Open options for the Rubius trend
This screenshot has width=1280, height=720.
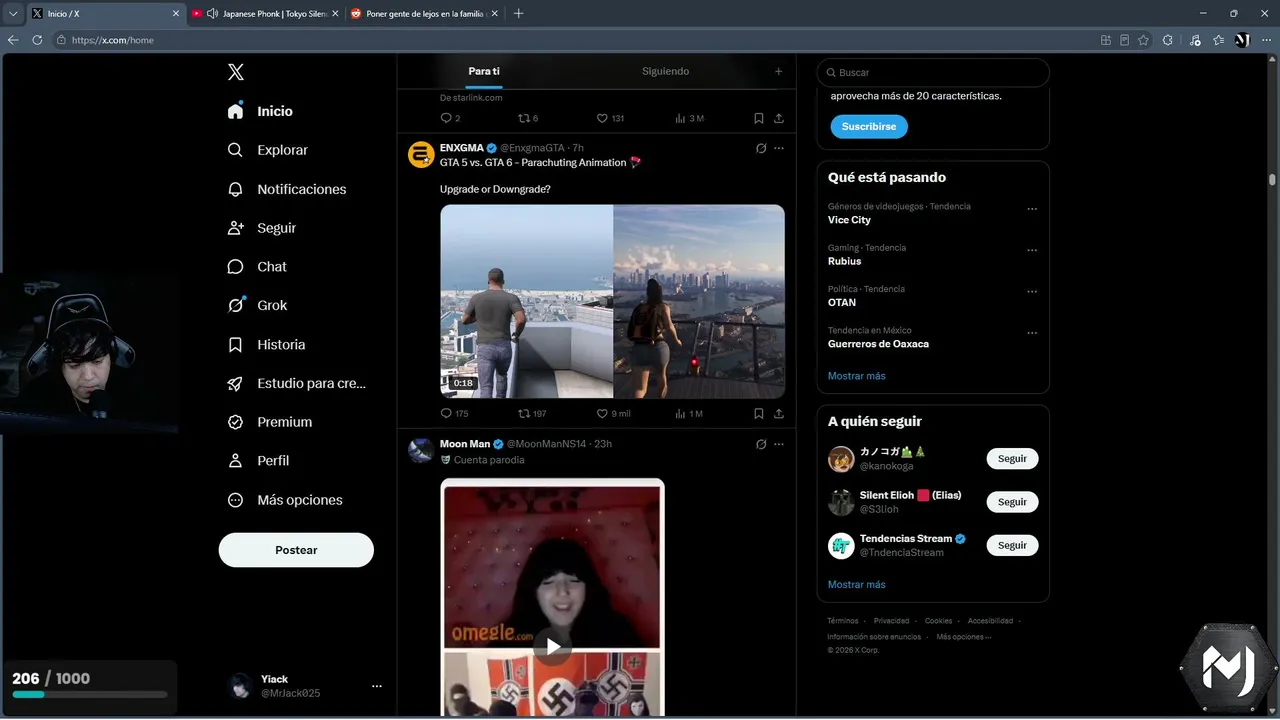coord(1032,250)
